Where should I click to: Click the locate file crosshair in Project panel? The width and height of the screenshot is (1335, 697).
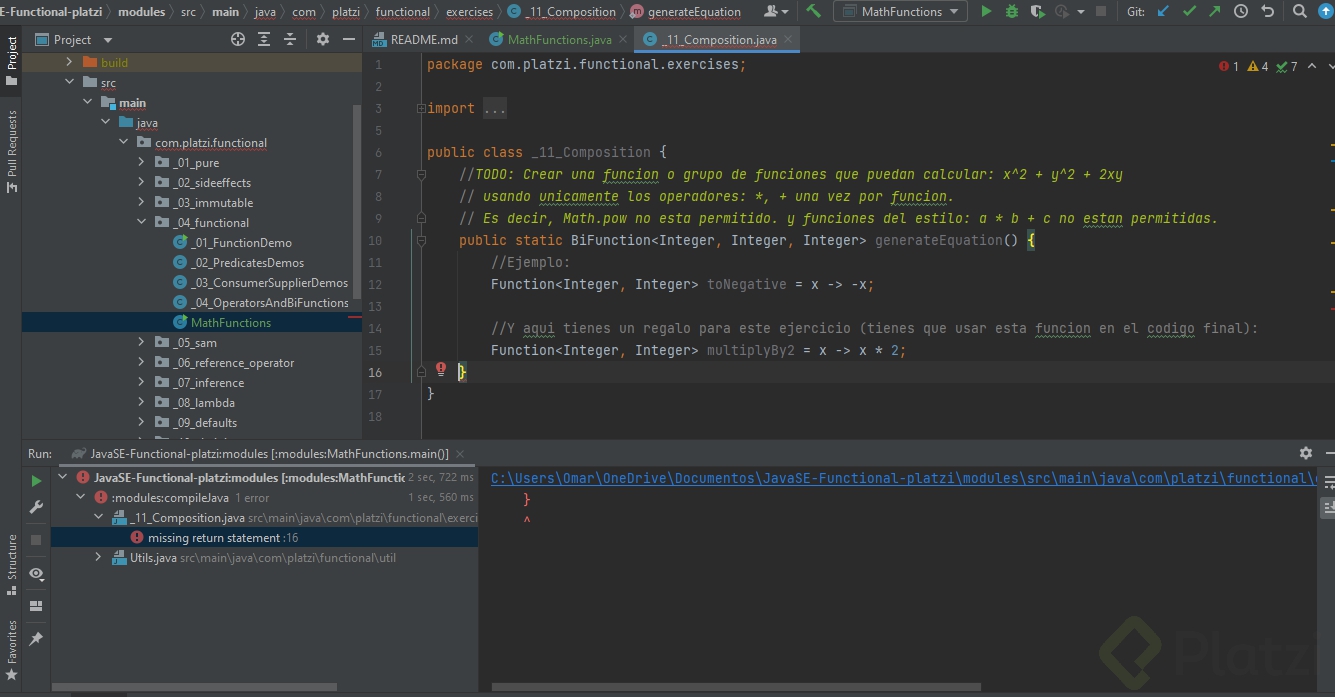click(x=238, y=39)
